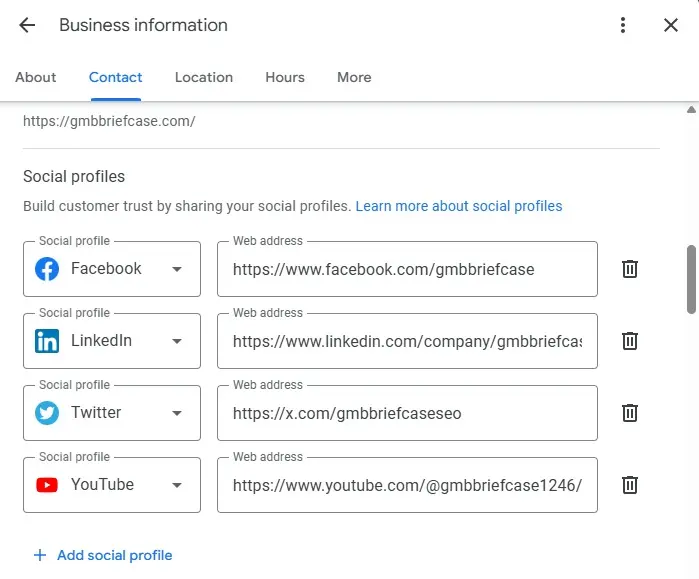Click the plus icon beside Add social profile

tap(40, 555)
